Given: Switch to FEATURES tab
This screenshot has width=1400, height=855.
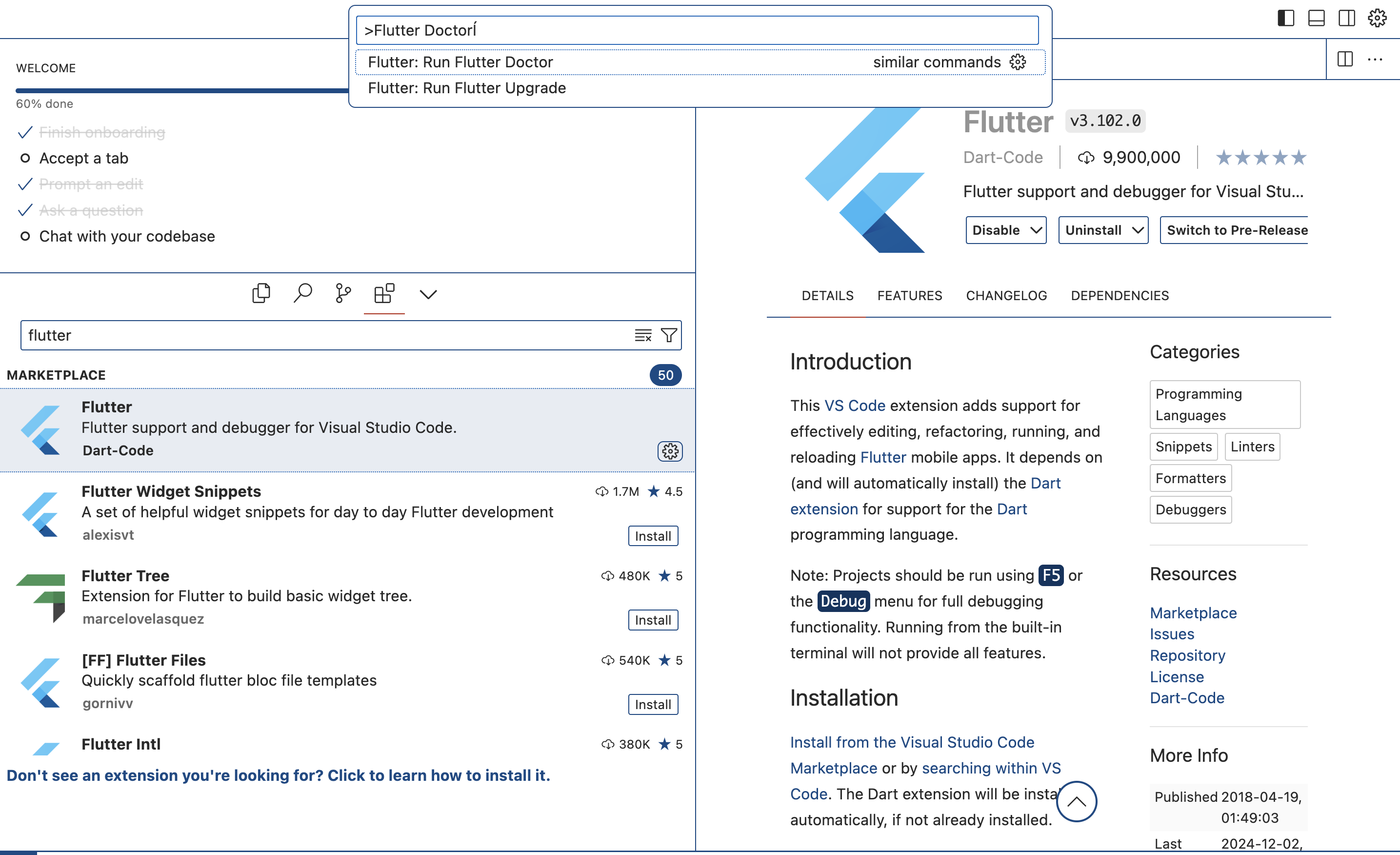Looking at the screenshot, I should [910, 296].
